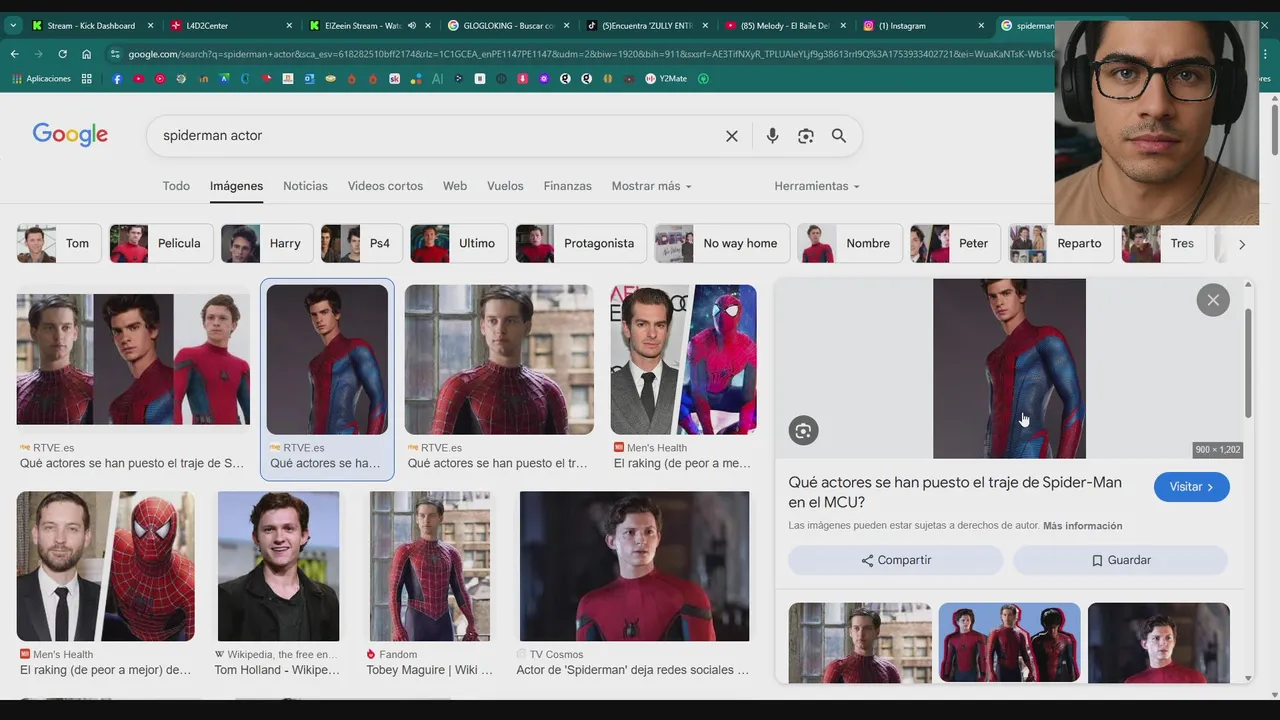Viewport: 1280px width, 720px height.
Task: Select the Imágenes tab
Action: [236, 186]
